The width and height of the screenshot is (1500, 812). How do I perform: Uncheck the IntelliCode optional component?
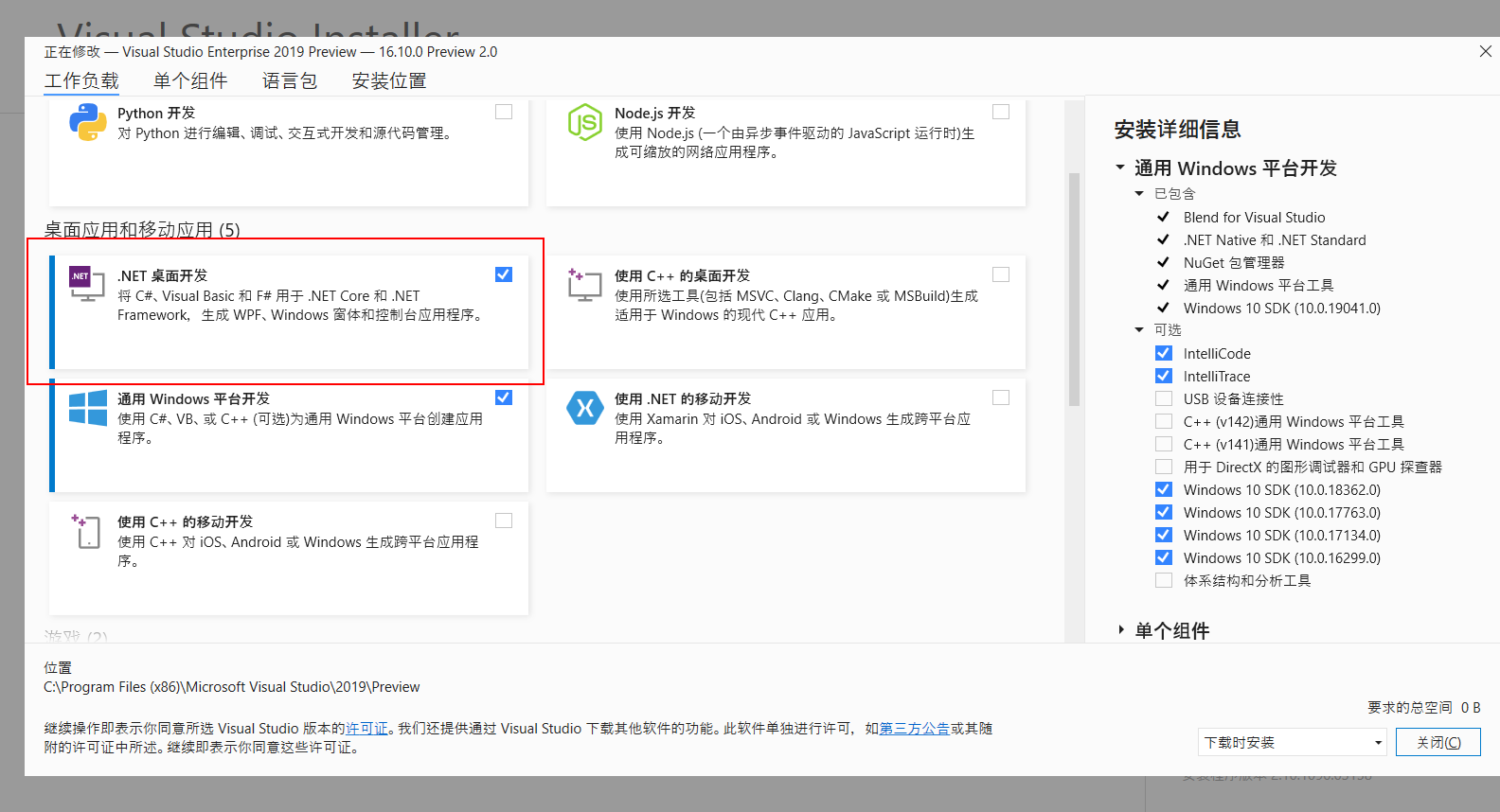1164,353
